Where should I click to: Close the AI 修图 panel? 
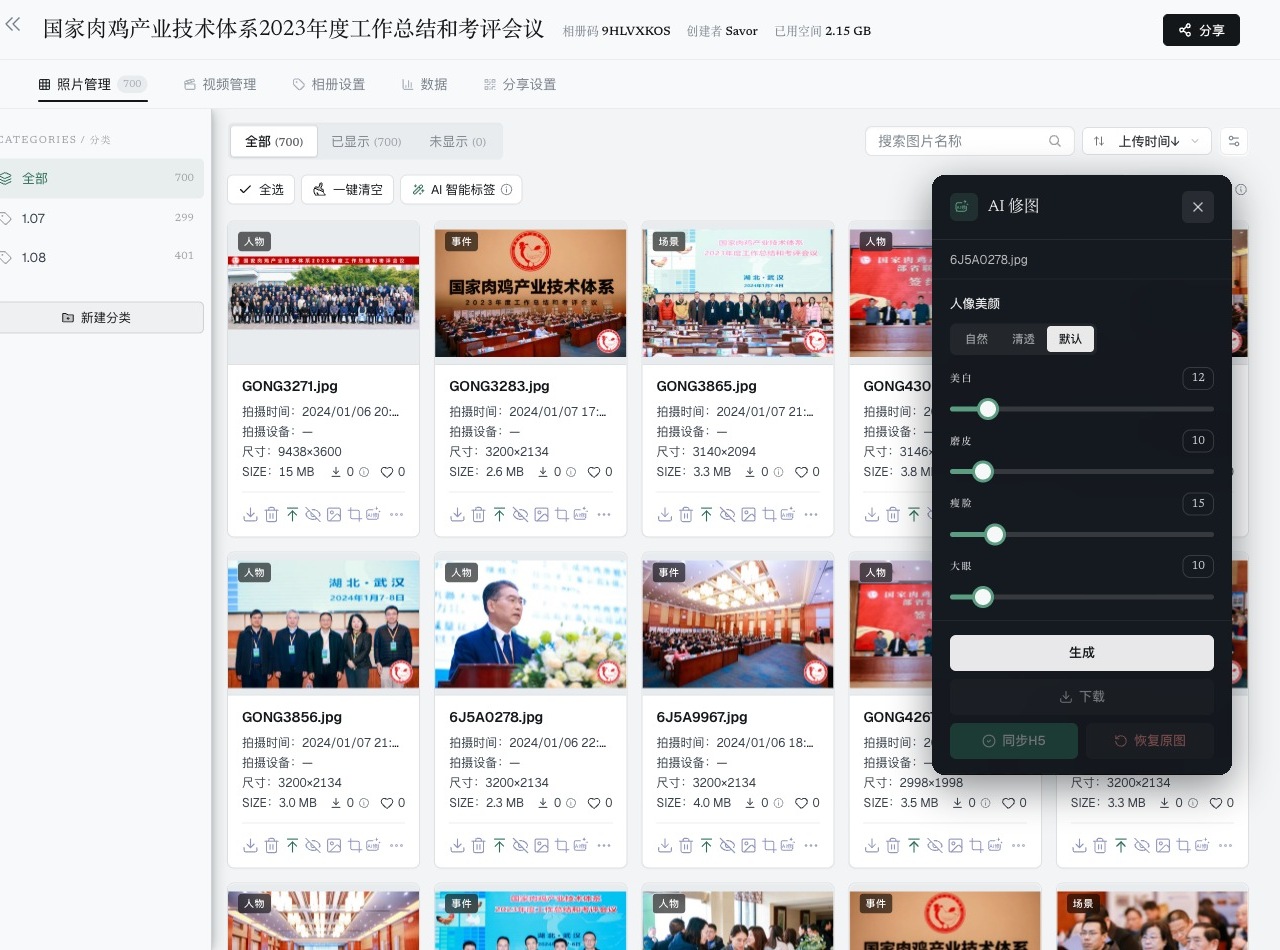(1198, 207)
